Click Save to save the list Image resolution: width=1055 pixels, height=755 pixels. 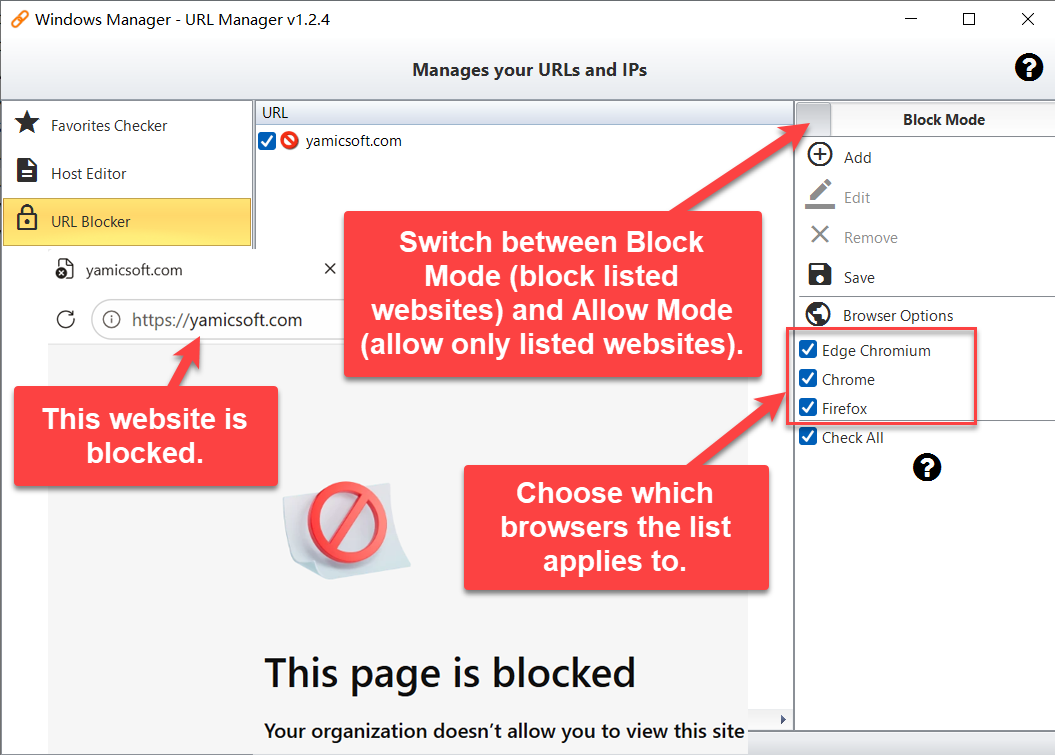[x=859, y=278]
